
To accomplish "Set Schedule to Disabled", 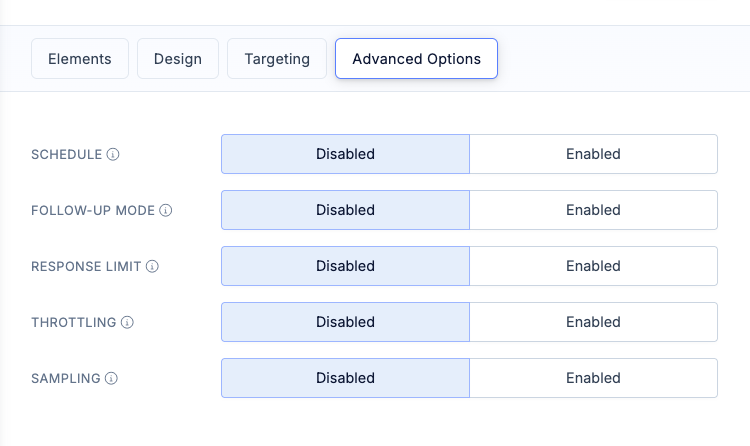I will (345, 154).
